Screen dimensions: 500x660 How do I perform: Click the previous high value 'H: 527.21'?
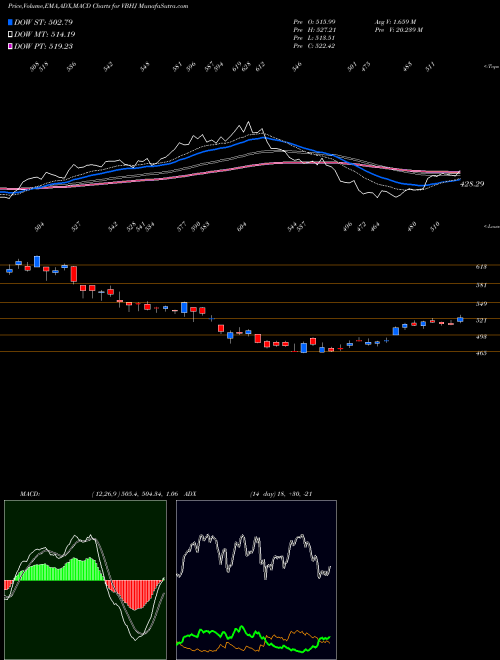coord(323,30)
